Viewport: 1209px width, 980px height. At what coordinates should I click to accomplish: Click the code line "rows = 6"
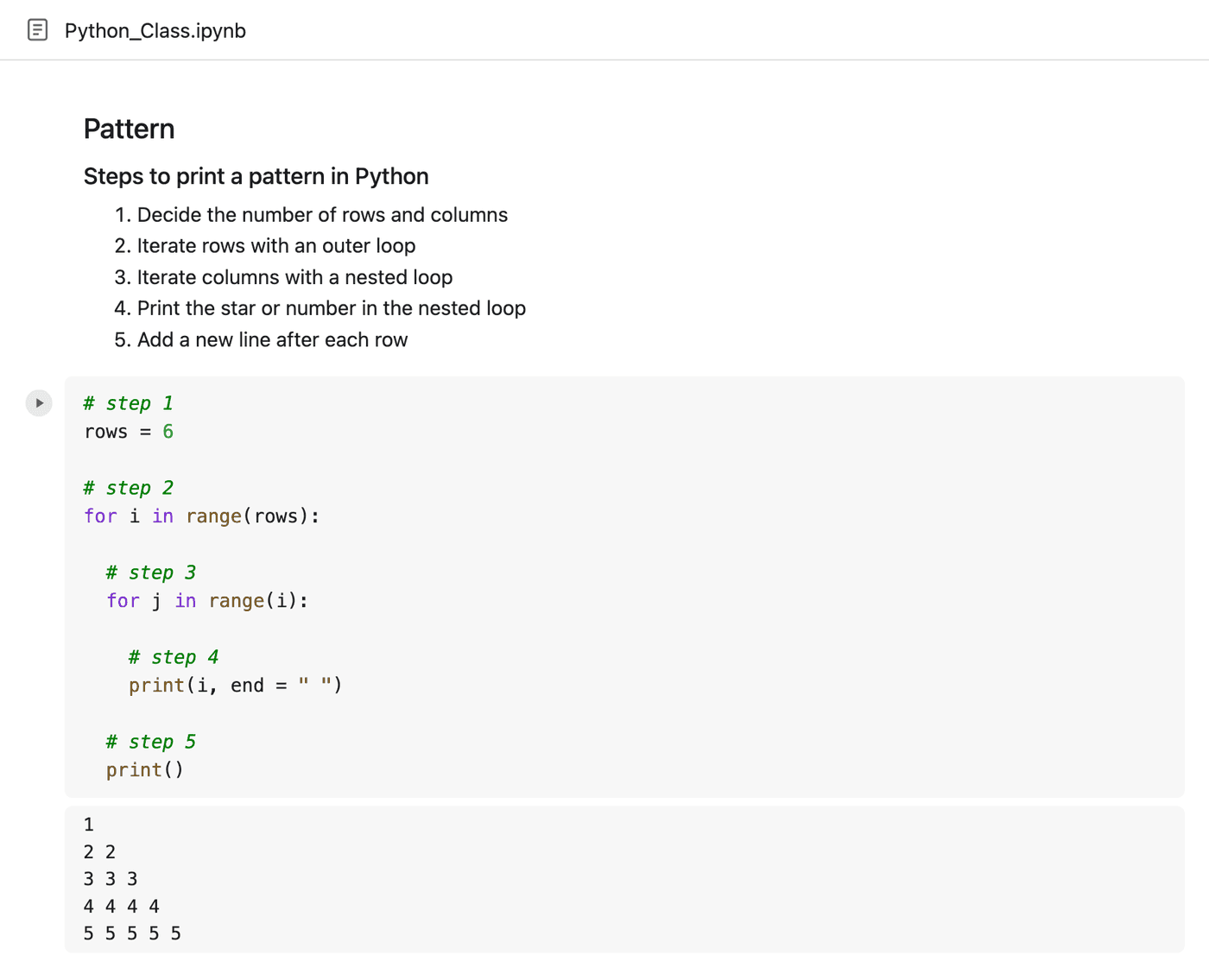click(x=129, y=432)
